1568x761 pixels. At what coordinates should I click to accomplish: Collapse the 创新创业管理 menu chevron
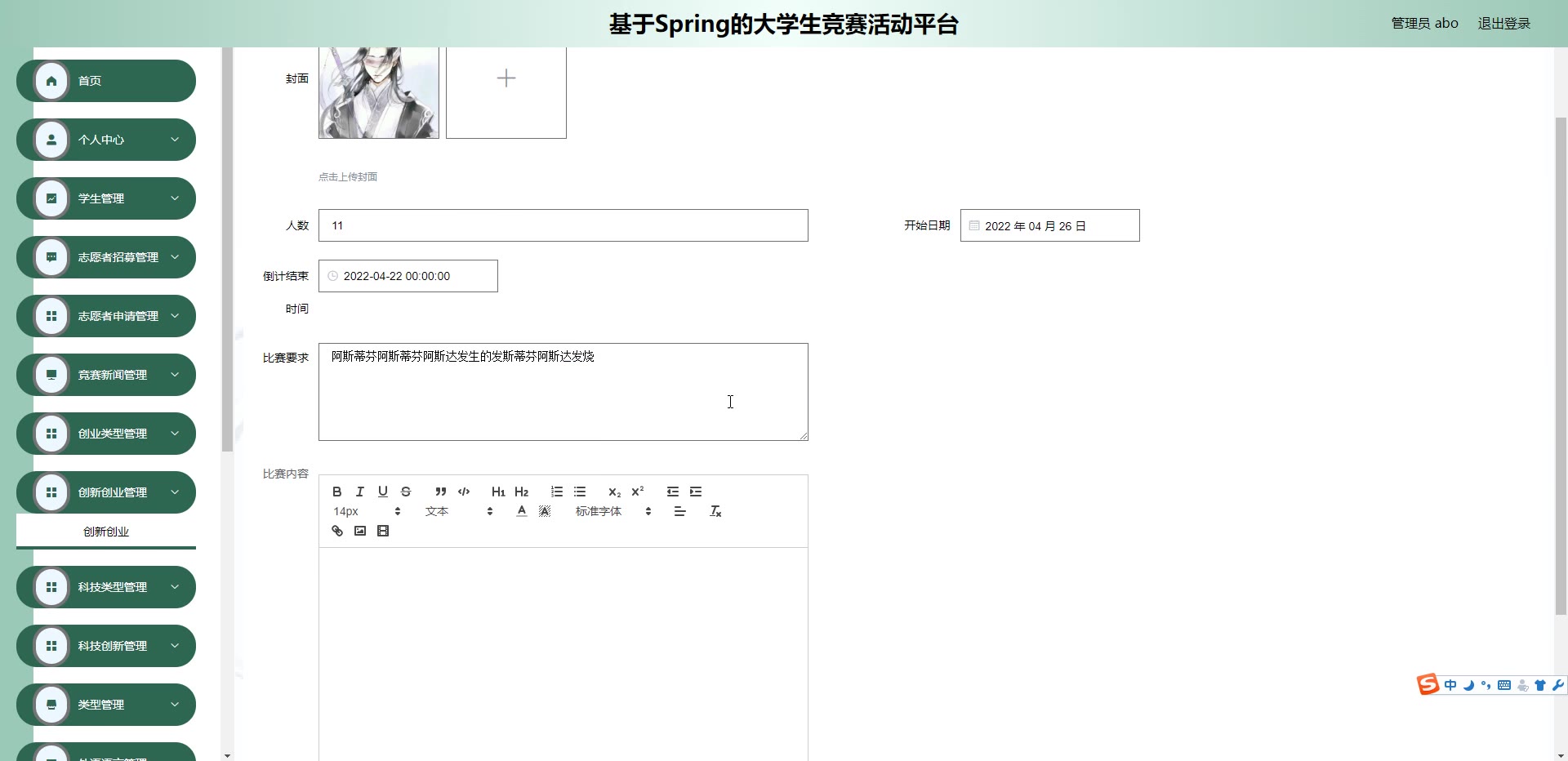[175, 492]
